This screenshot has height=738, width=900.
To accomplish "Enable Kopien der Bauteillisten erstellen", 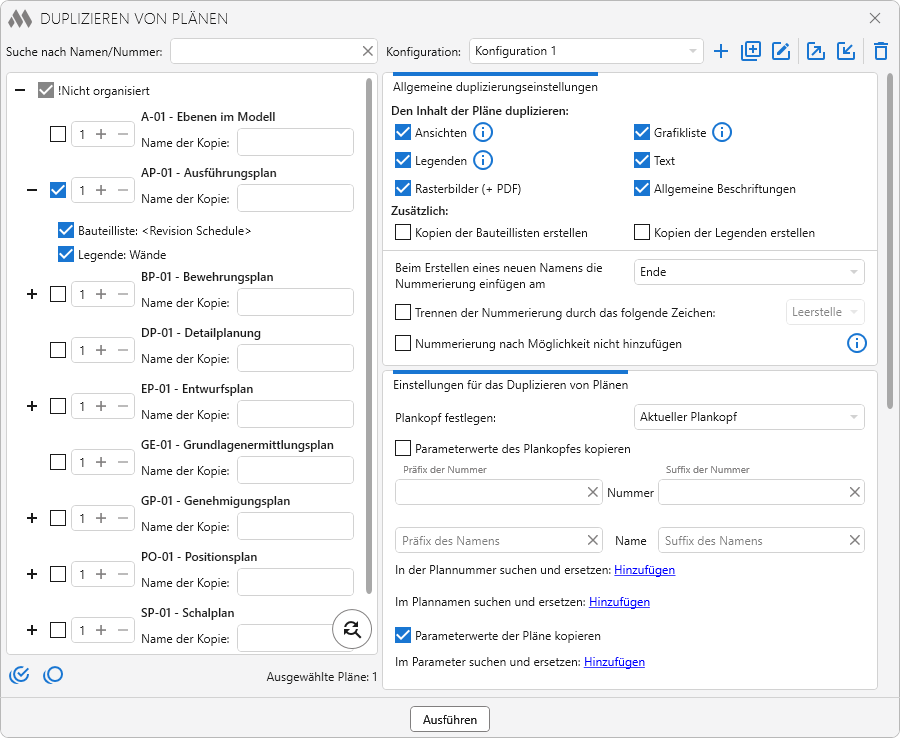I will pyautogui.click(x=403, y=232).
